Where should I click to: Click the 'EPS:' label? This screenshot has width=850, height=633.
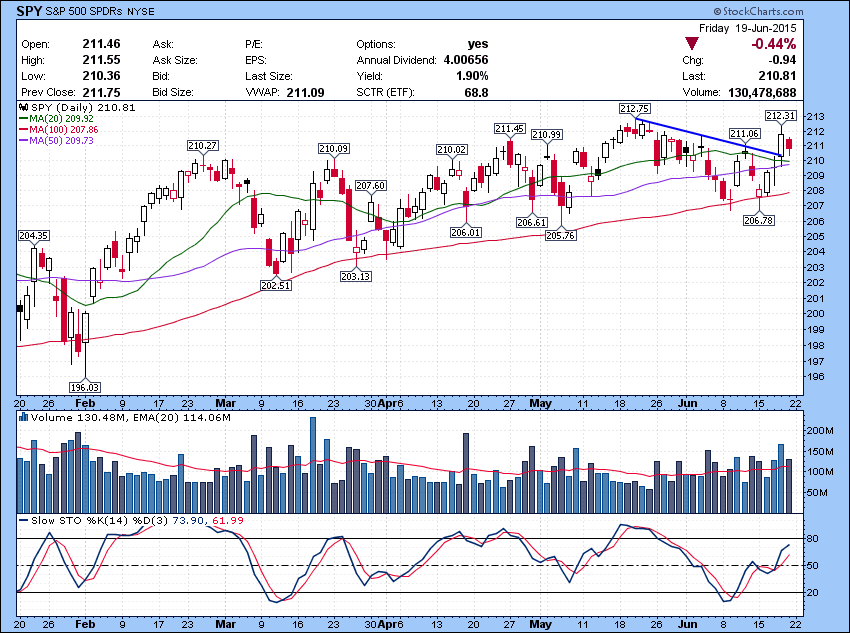(255, 60)
